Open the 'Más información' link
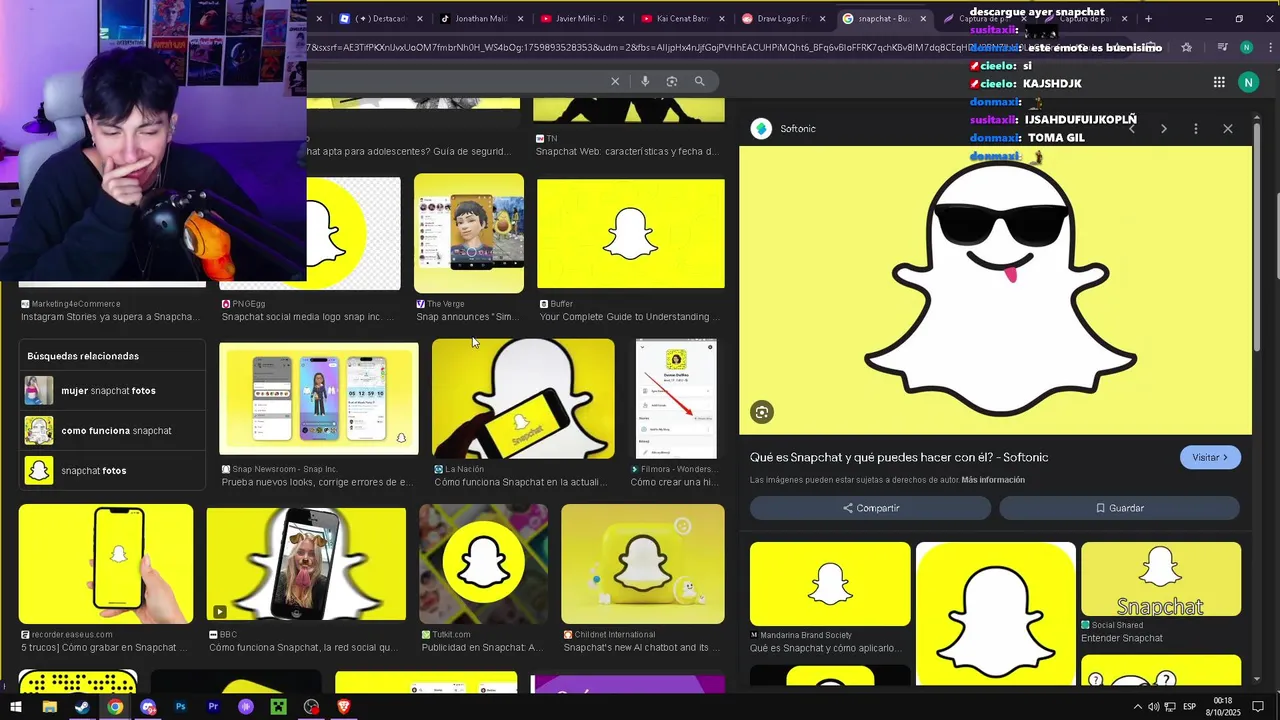This screenshot has width=1280, height=720. tap(993, 480)
